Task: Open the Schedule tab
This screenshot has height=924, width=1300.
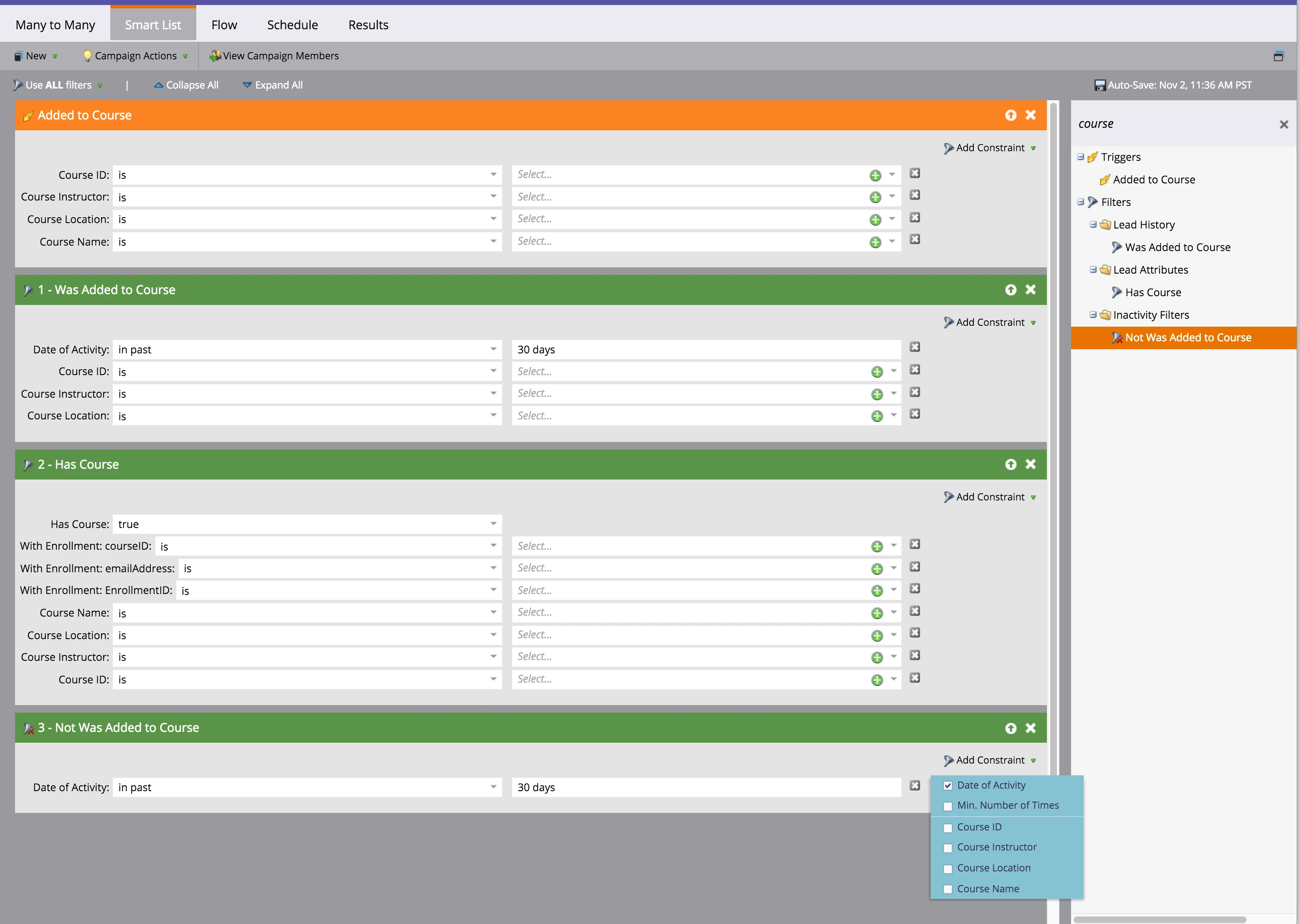Action: click(x=292, y=25)
